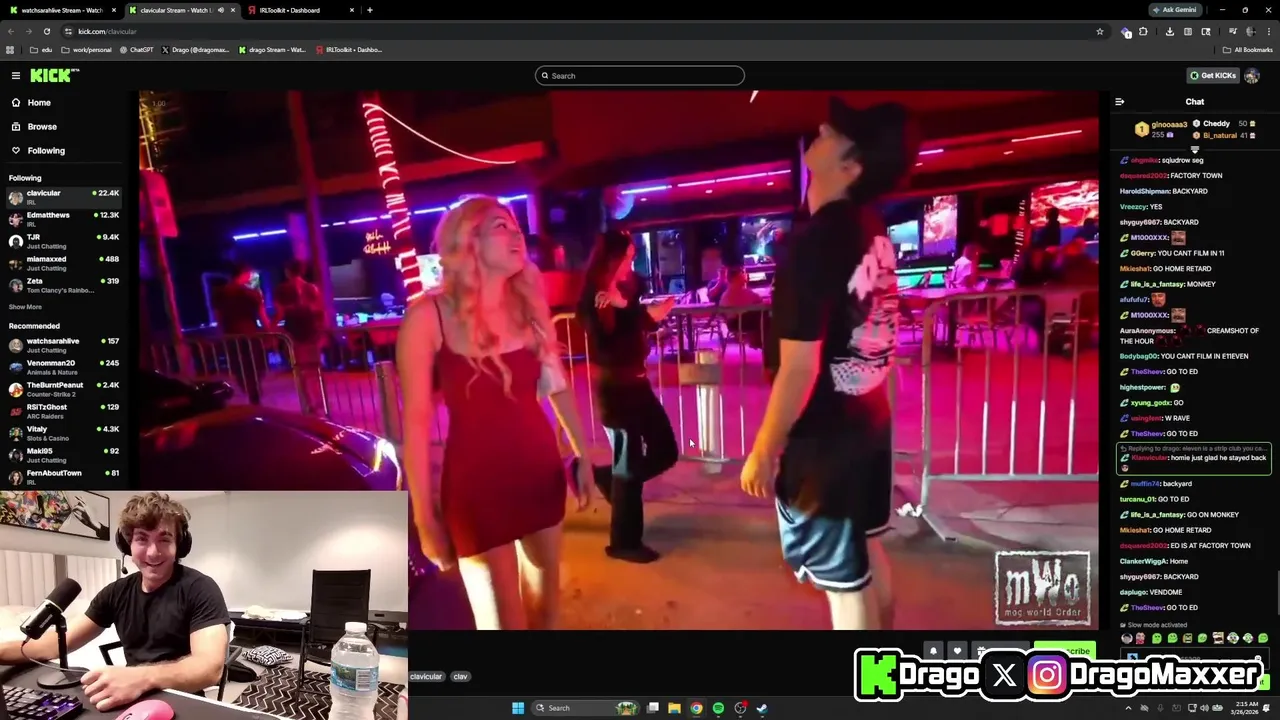Click Ask Gemini button
This screenshot has width=1280, height=720.
tap(1174, 10)
